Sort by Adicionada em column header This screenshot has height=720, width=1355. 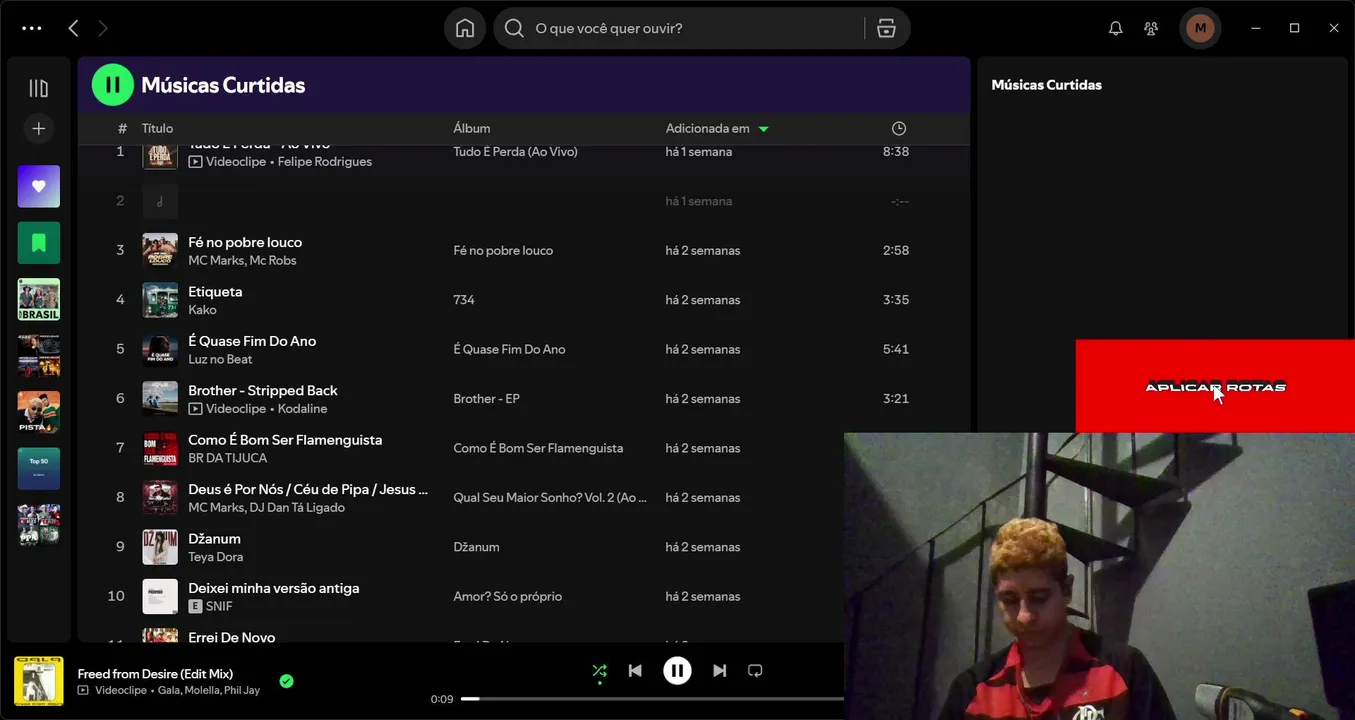click(x=708, y=128)
